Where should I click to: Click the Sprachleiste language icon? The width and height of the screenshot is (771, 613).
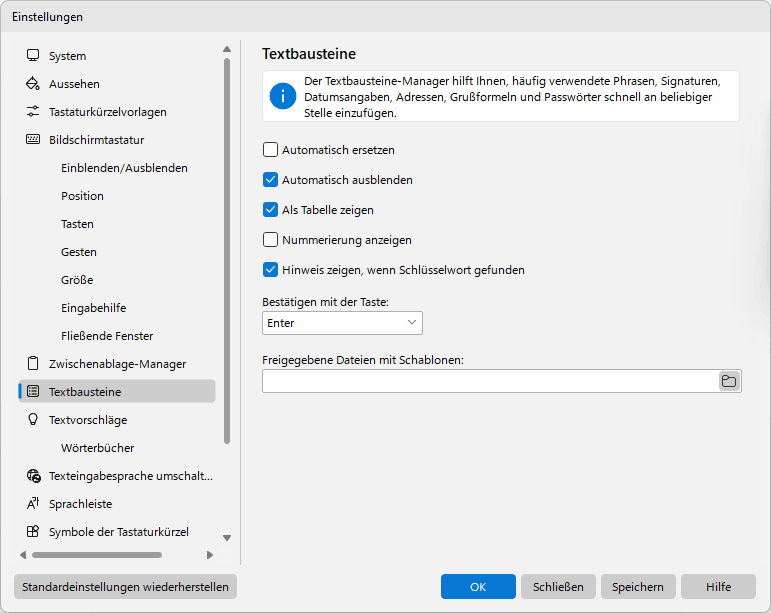pos(33,503)
